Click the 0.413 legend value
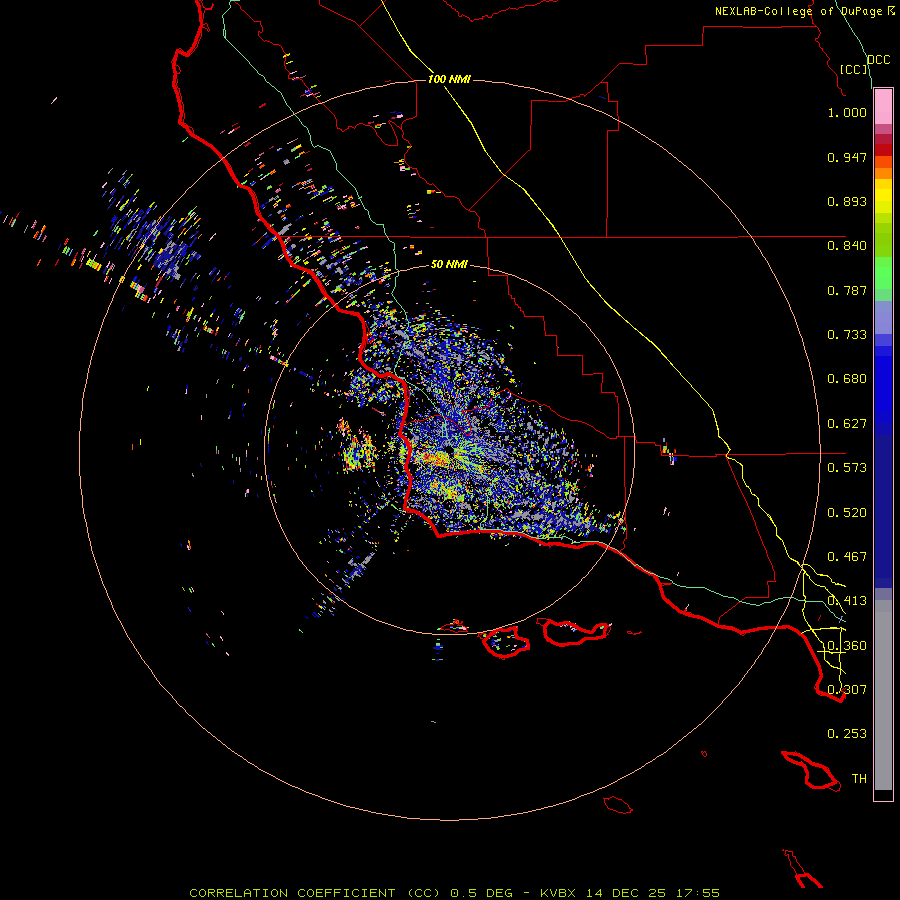Screen dimensions: 900x900 pyautogui.click(x=847, y=601)
